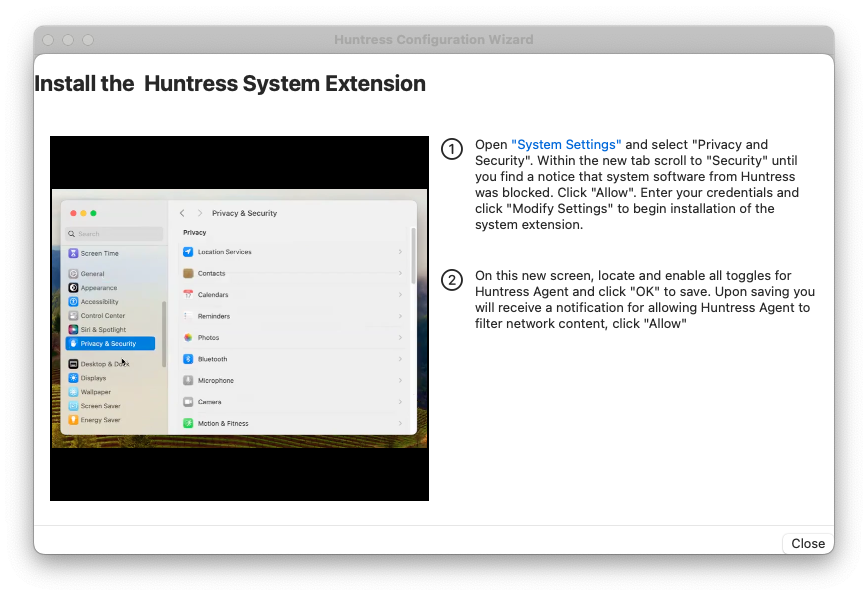Open the "System Settings" link in step 1
868x596 pixels.
tap(566, 144)
